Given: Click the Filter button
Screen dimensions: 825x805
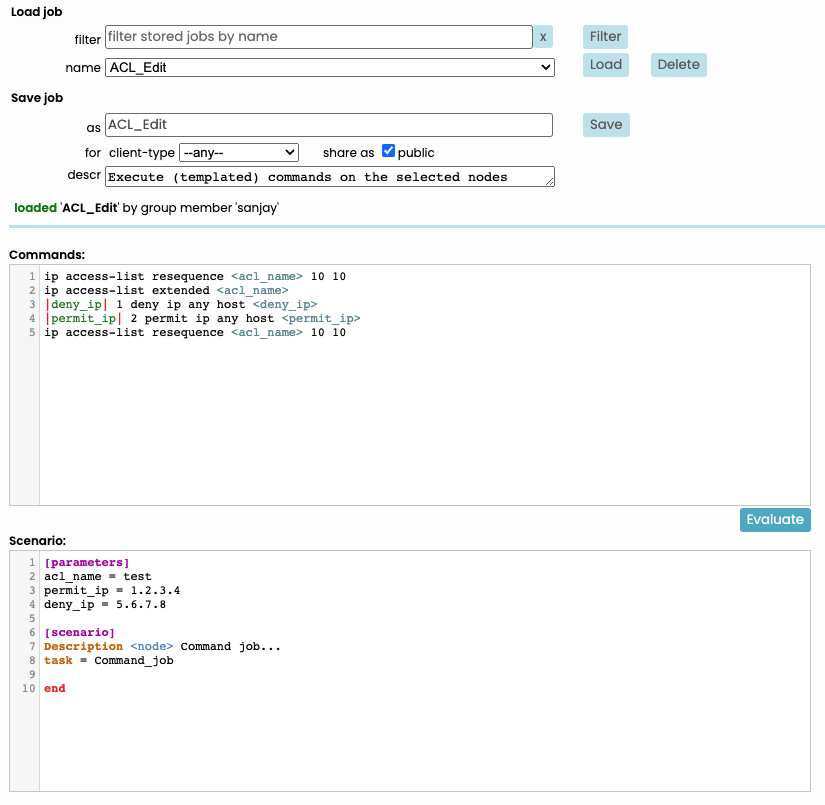Looking at the screenshot, I should [x=605, y=37].
